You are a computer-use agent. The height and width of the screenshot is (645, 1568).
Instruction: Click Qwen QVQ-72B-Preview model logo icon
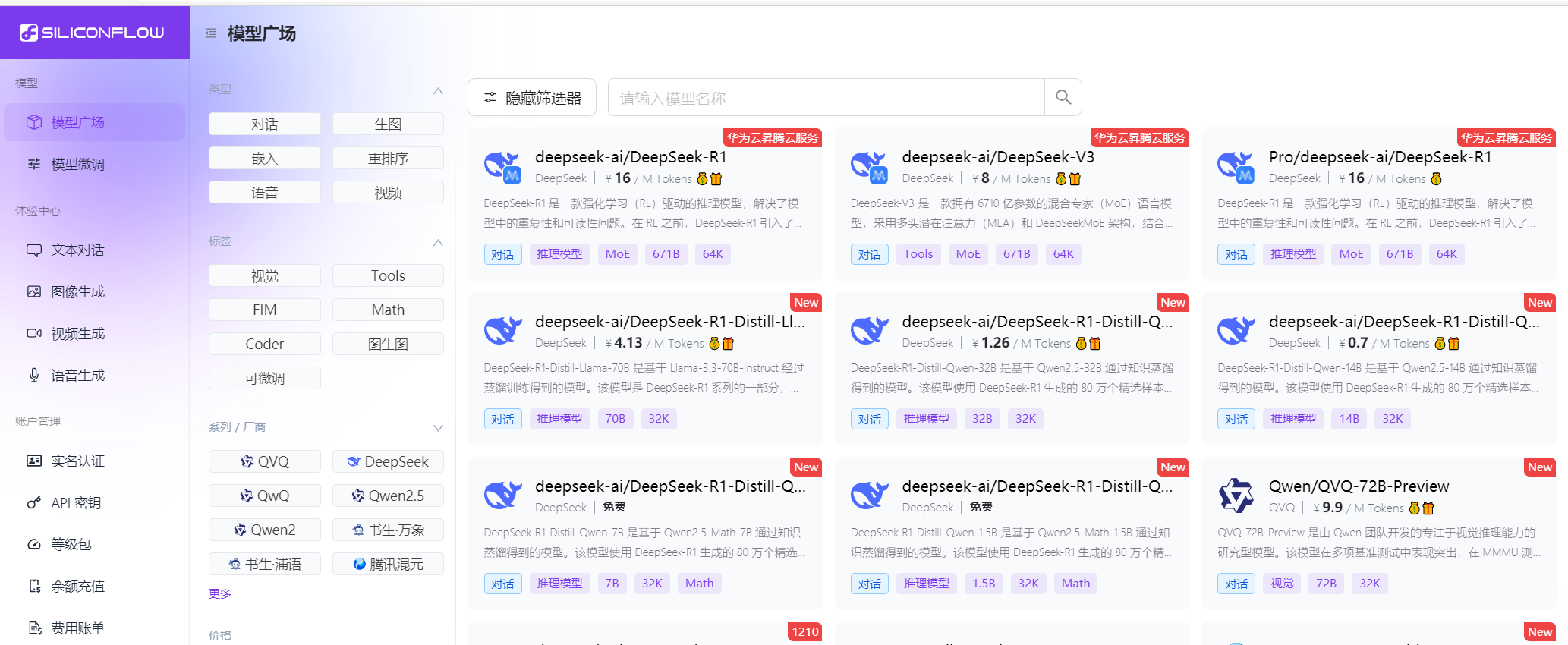point(1236,496)
